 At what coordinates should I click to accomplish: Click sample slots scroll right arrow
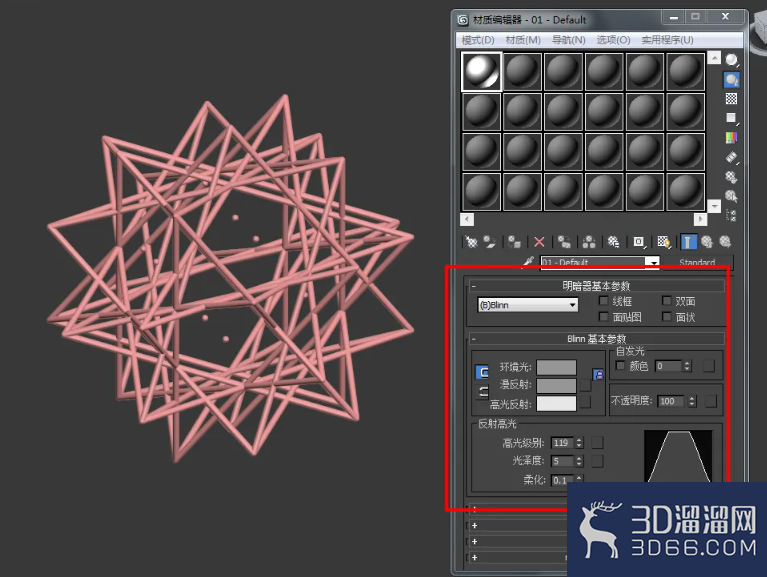700,219
